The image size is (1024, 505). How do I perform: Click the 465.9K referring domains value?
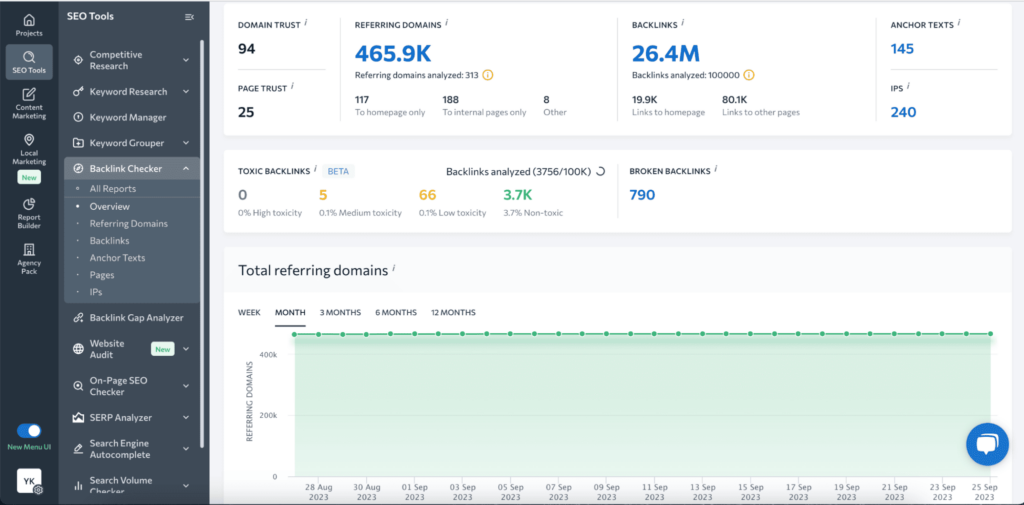coord(393,54)
